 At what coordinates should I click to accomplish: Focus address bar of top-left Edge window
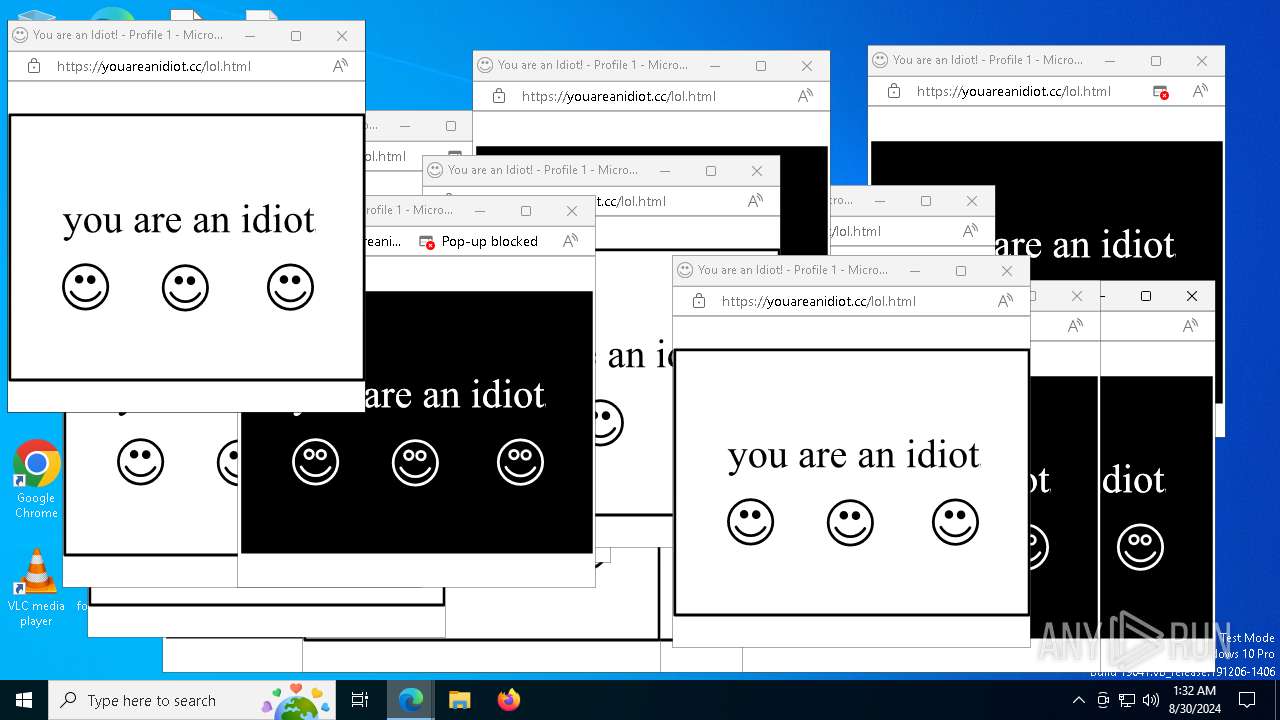pos(154,66)
